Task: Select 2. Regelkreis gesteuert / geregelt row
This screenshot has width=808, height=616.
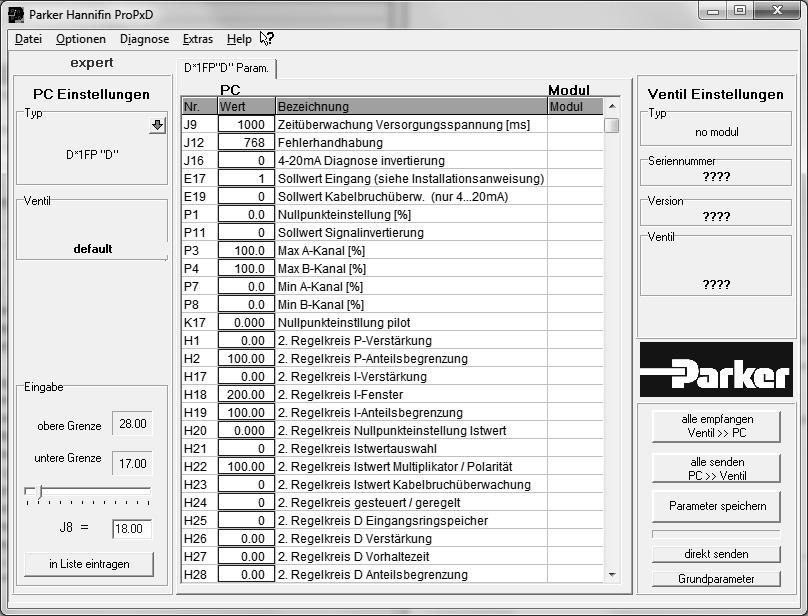Action: pos(392,502)
